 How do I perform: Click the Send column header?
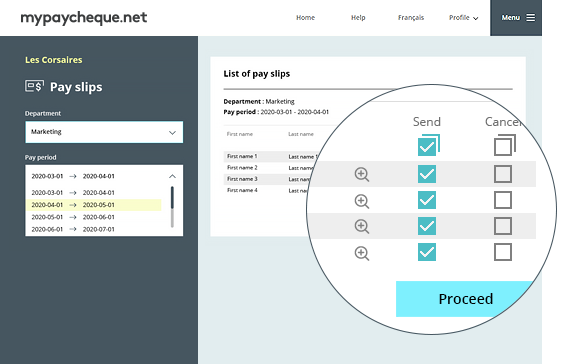426,122
